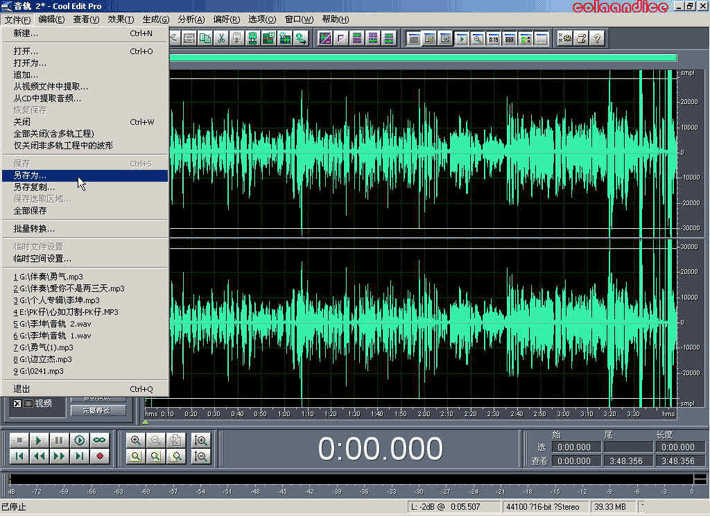The image size is (710, 516).
Task: Open recent file G:\伴奏\勇气.mp3
Action: (48, 276)
